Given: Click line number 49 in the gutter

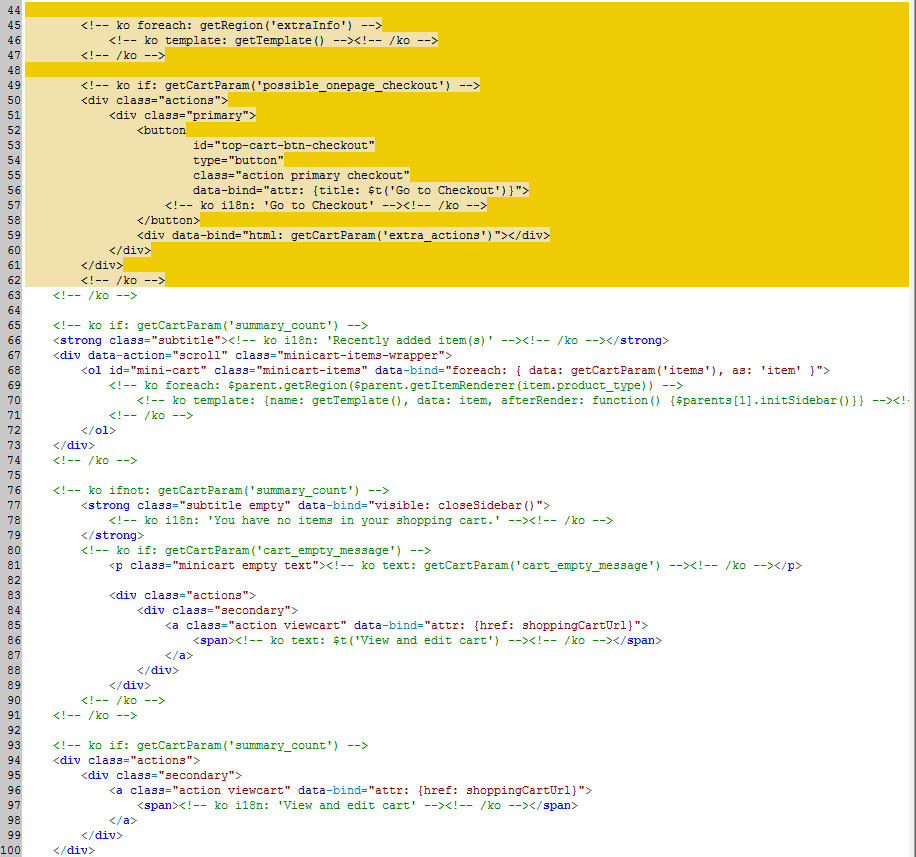Looking at the screenshot, I should coord(12,85).
